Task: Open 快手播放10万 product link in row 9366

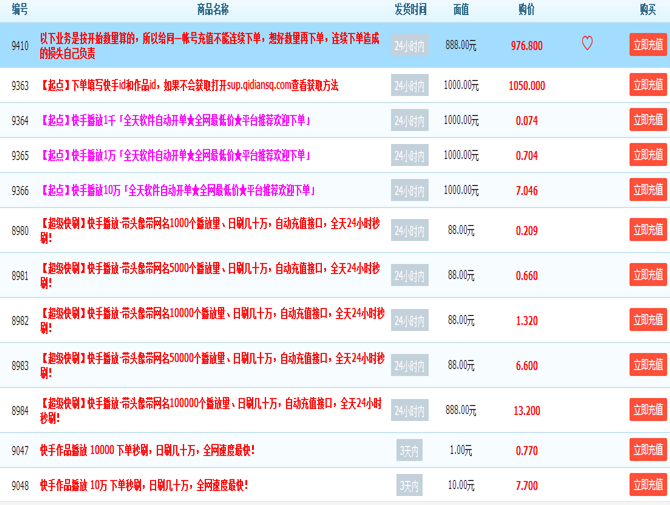Action: [177, 190]
